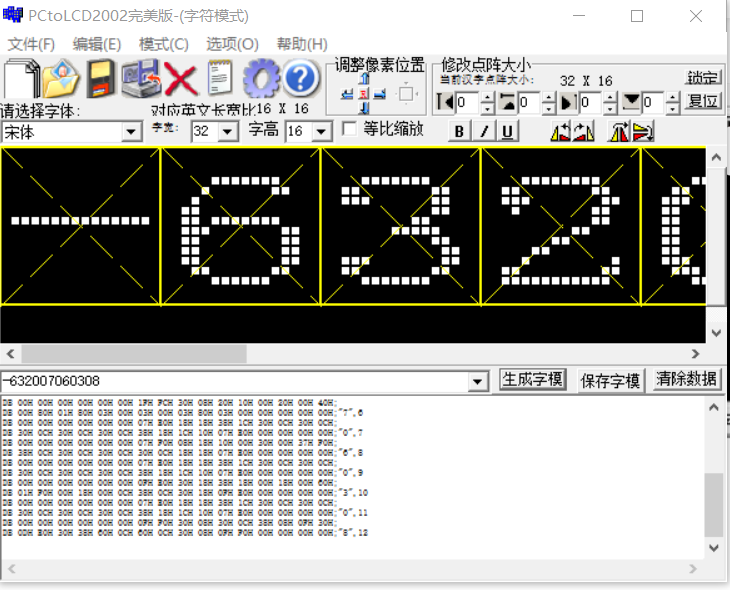Click the bottom margin adjust icon

click(631, 102)
